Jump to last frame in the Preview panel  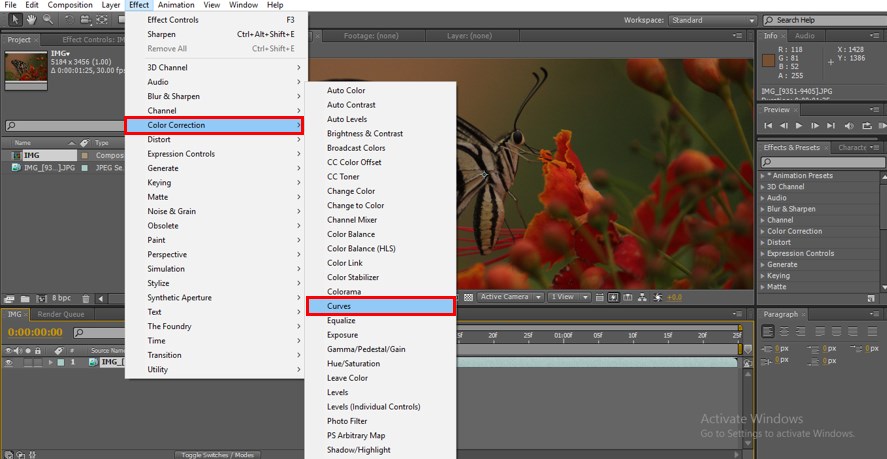point(830,126)
